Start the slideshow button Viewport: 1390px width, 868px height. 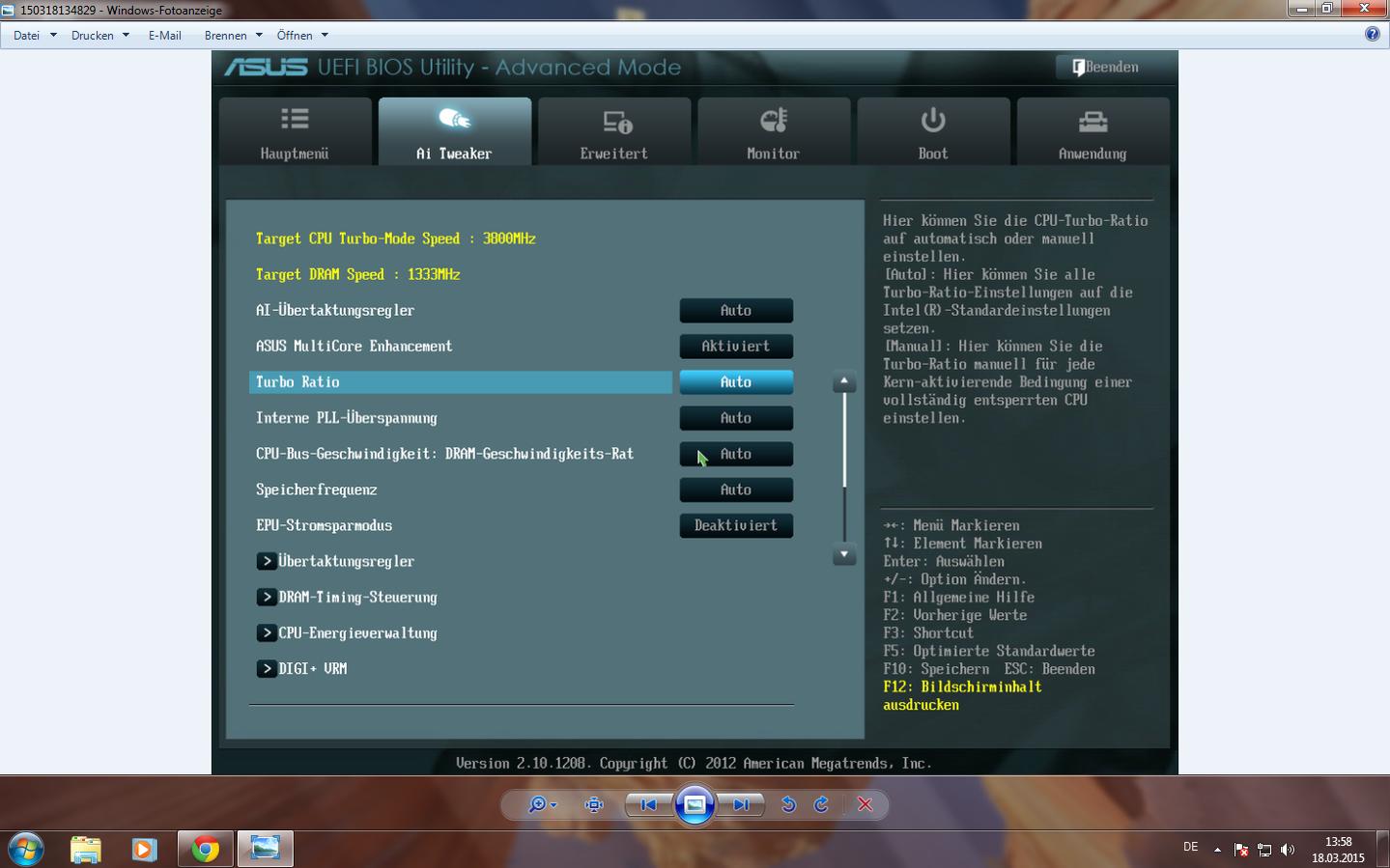click(695, 804)
